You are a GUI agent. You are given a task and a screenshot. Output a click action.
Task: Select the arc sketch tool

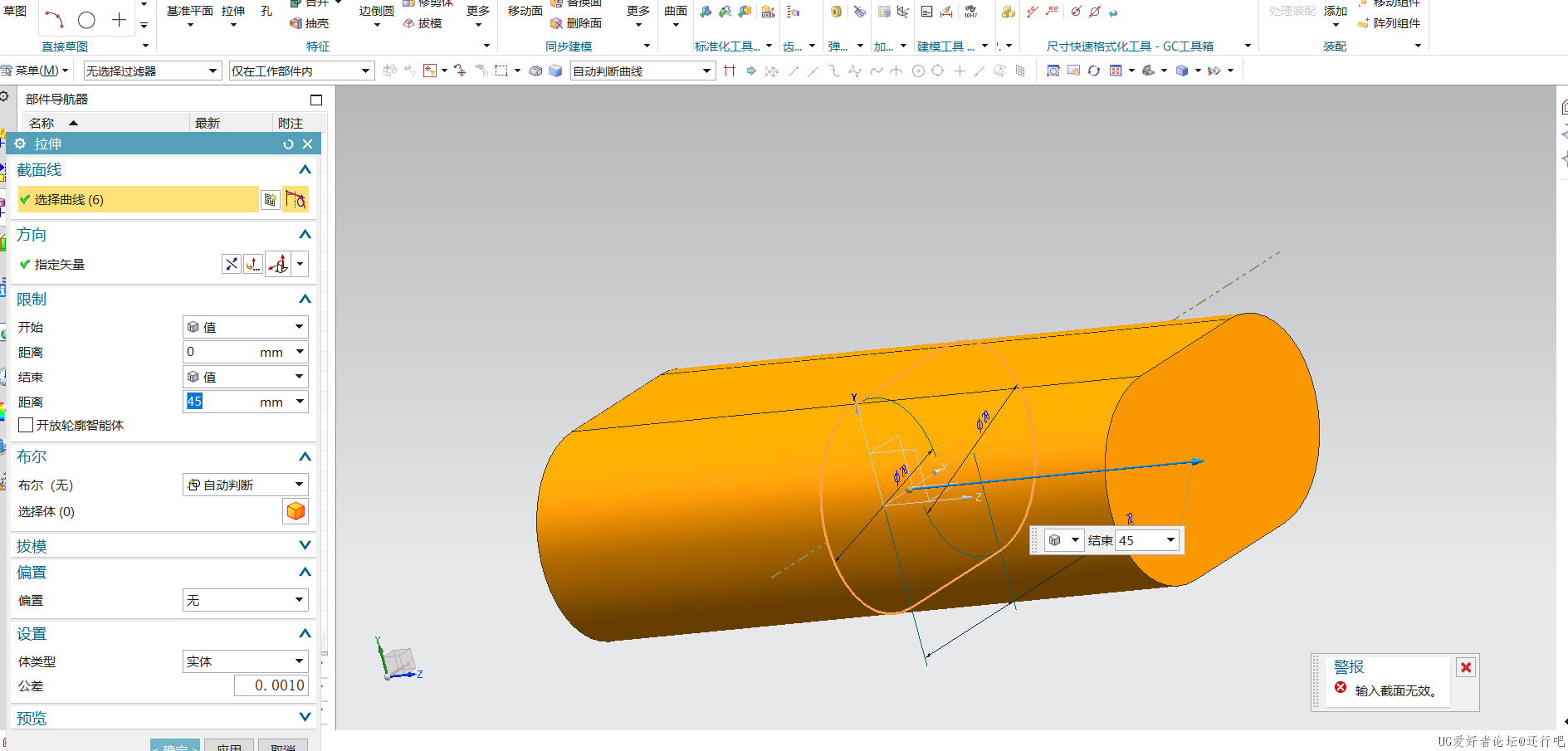coord(54,20)
